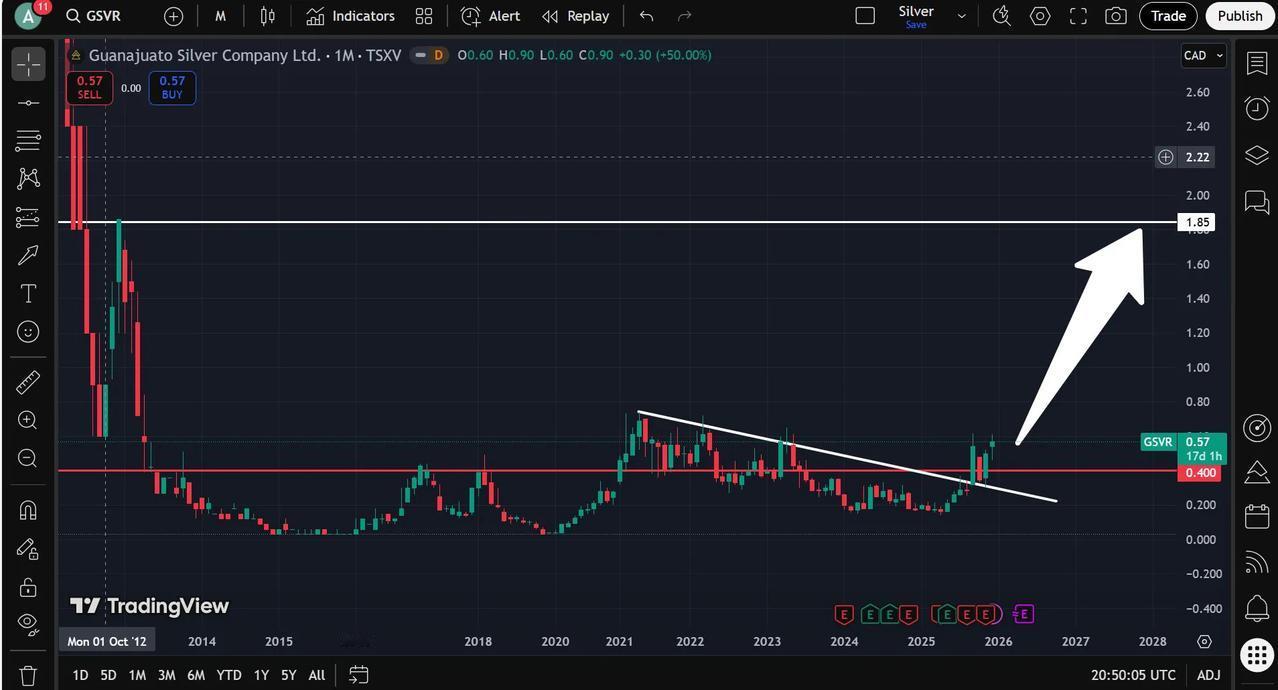This screenshot has width=1278, height=690.
Task: Open quick search icon beside Silver
Action: (1001, 16)
